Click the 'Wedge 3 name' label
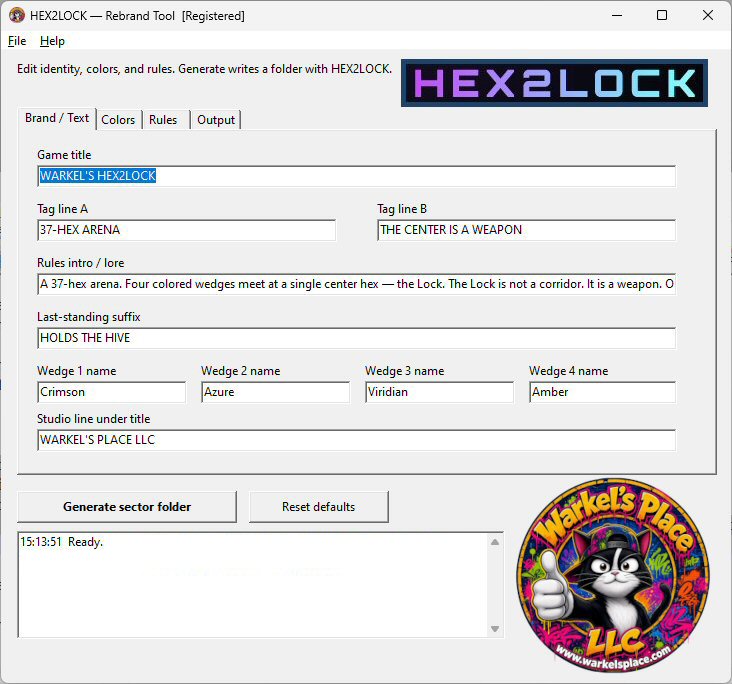This screenshot has width=732, height=684. click(404, 371)
